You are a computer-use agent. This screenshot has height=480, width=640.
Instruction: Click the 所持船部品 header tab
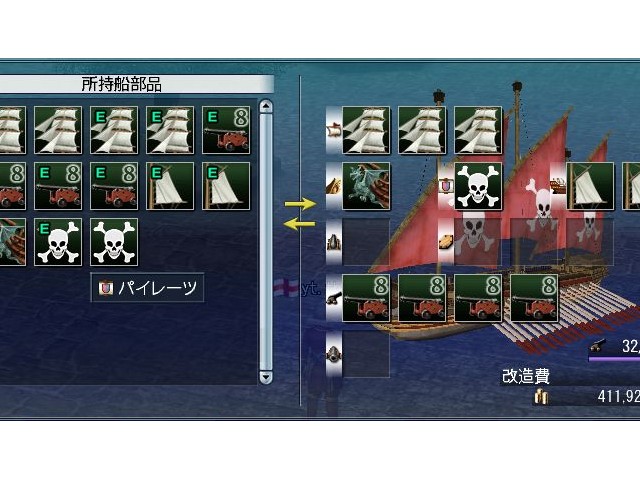122,84
